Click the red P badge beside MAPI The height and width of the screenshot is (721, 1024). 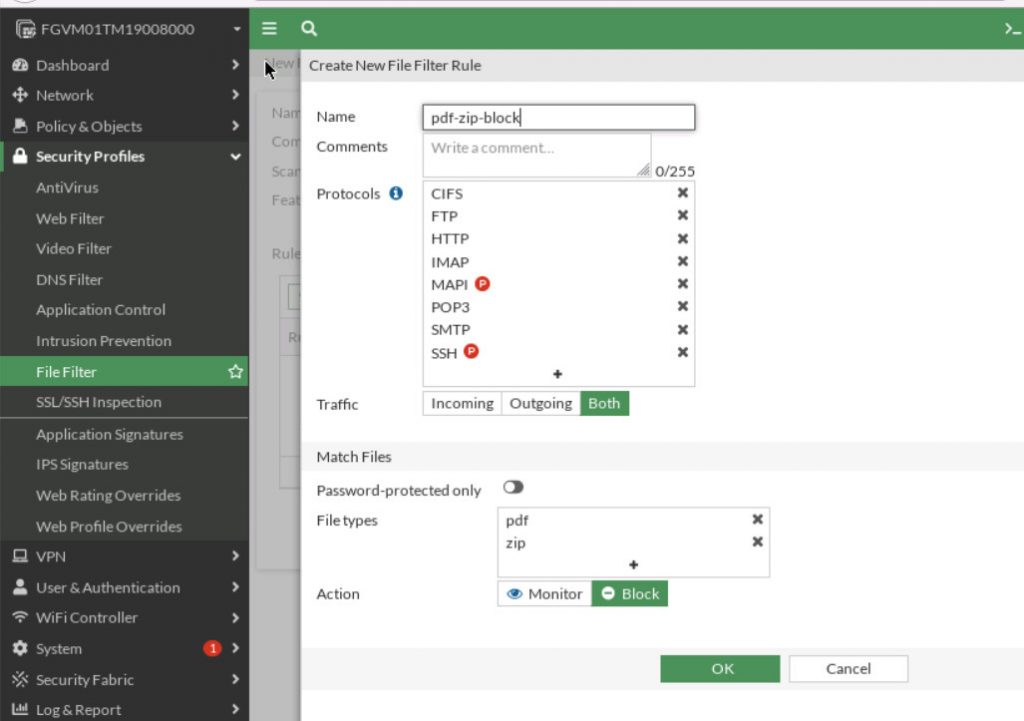pos(480,283)
